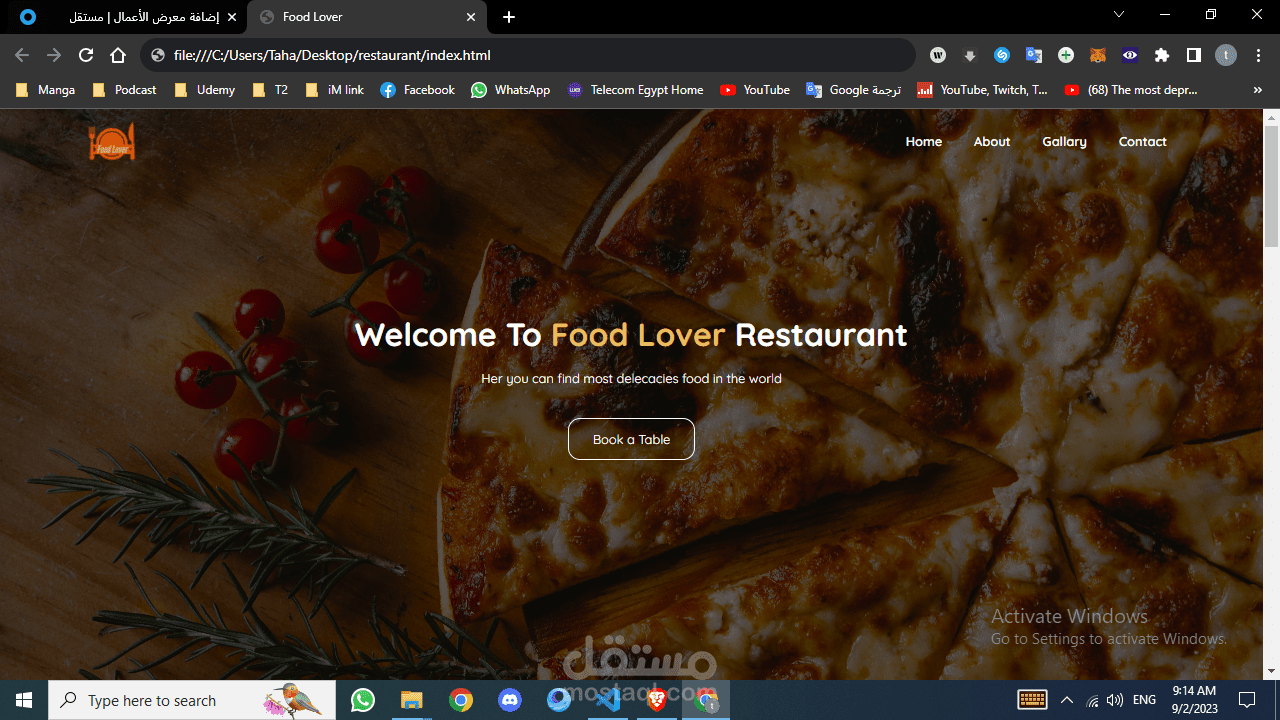The image size is (1280, 720).
Task: Close the Food Lover tab
Action: (471, 17)
